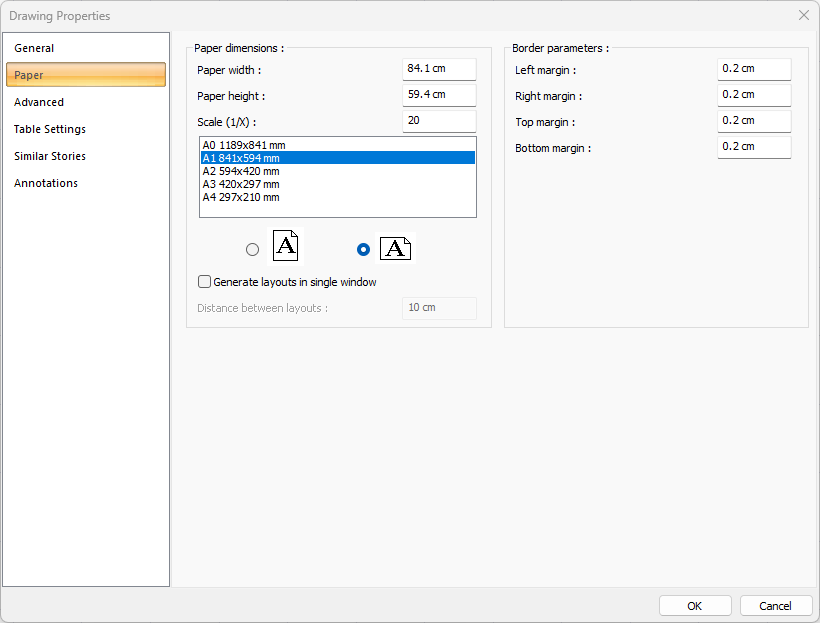The image size is (820, 623).
Task: Go to the Similar Stories section
Action: [x=50, y=156]
